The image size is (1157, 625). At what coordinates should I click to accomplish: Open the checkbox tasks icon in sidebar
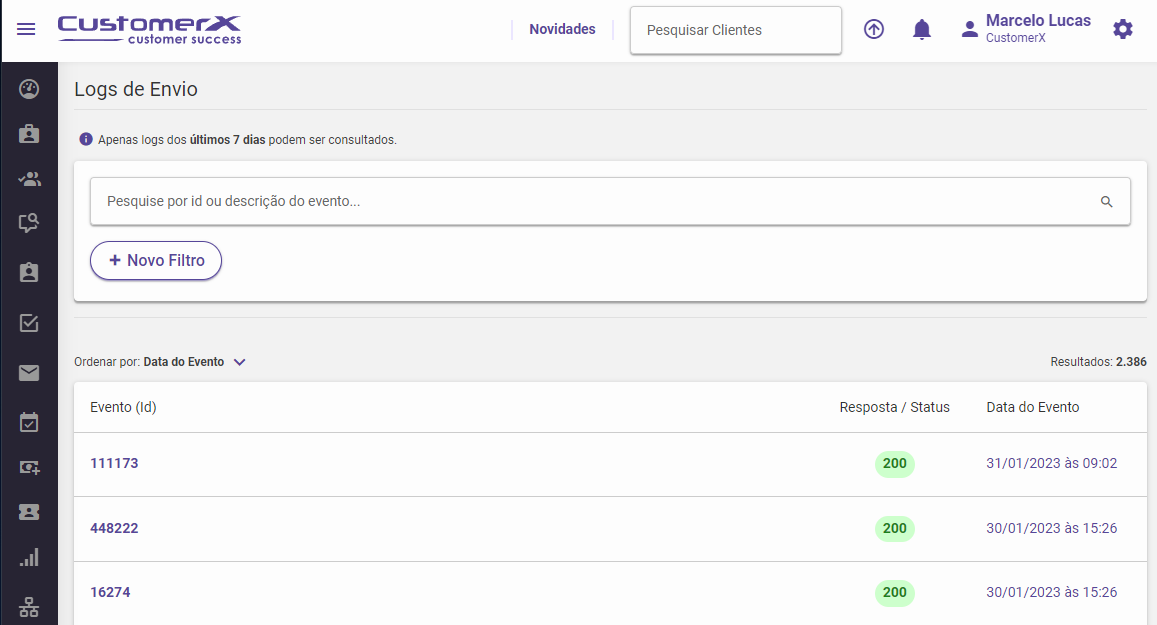[29, 322]
